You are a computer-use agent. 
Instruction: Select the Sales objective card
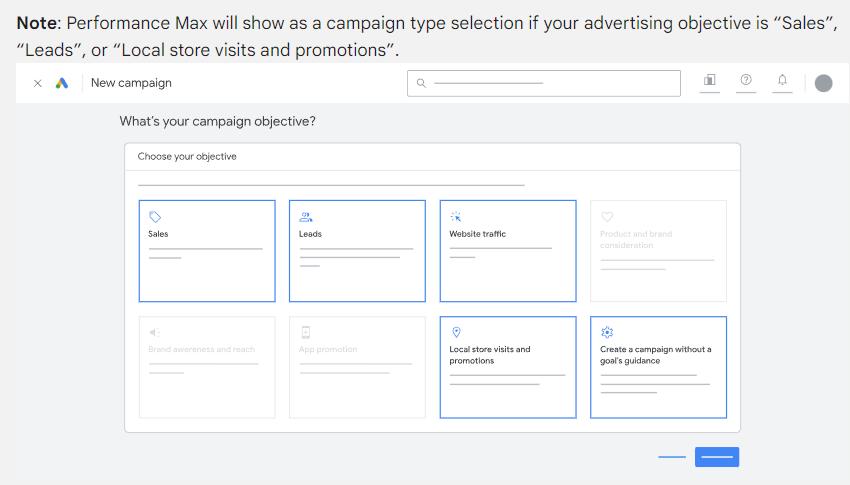point(207,251)
